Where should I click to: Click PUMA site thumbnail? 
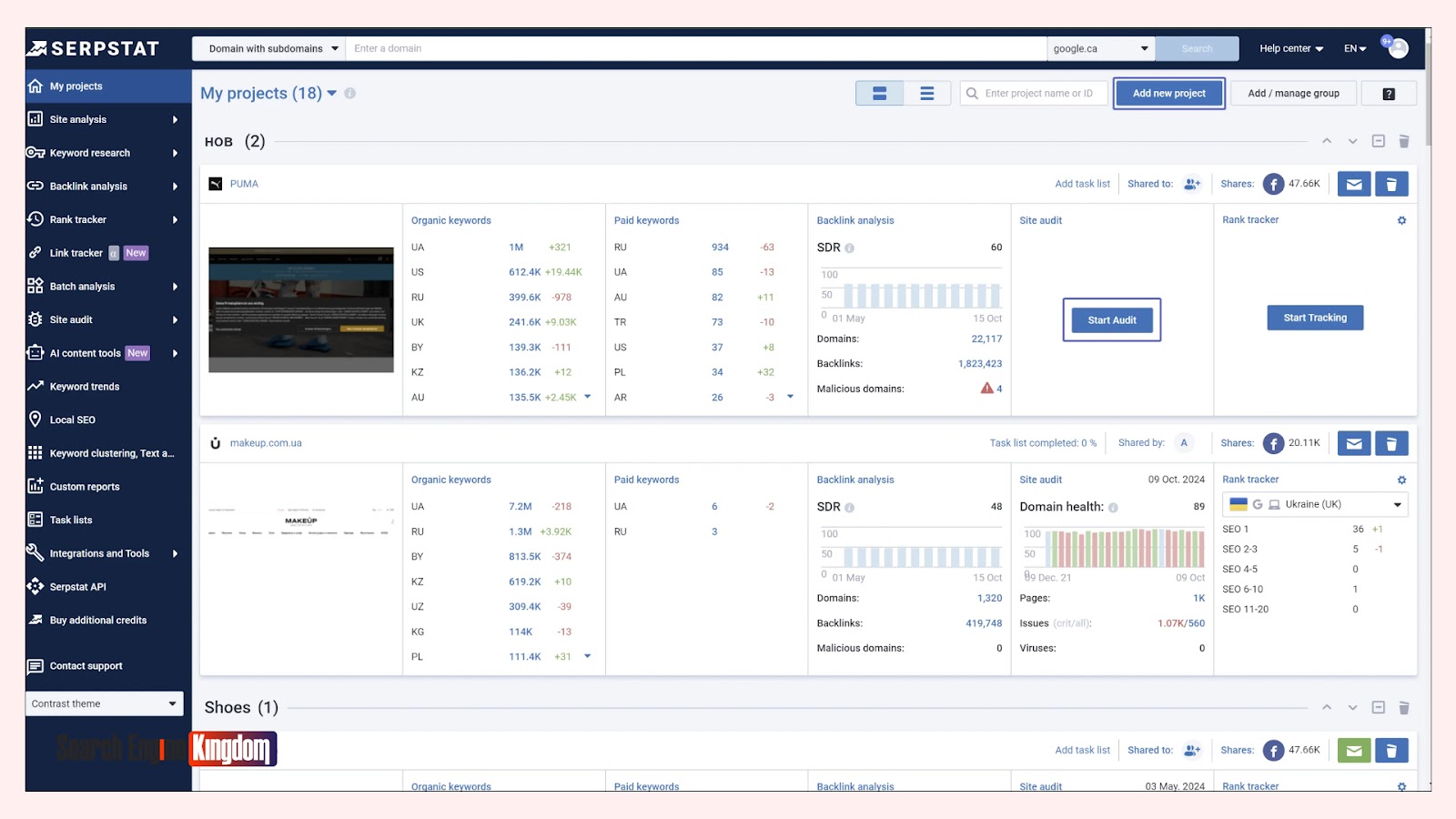tap(301, 309)
